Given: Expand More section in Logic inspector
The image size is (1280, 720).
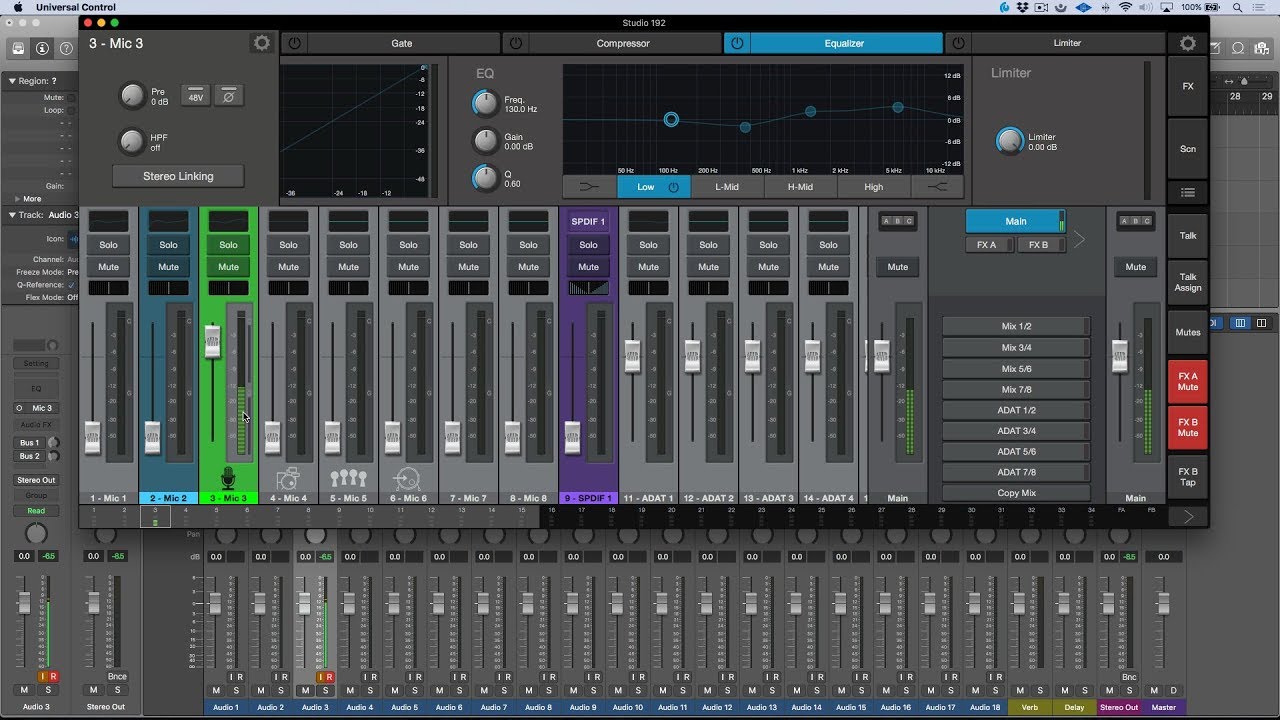Looking at the screenshot, I should click(17, 199).
